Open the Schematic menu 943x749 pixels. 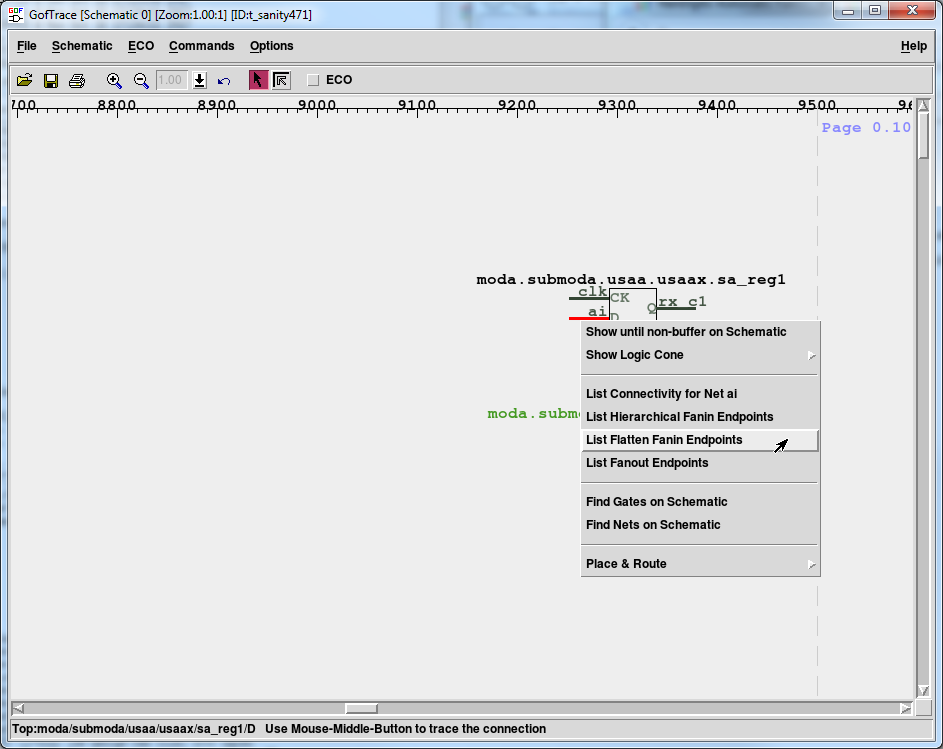[x=82, y=46]
